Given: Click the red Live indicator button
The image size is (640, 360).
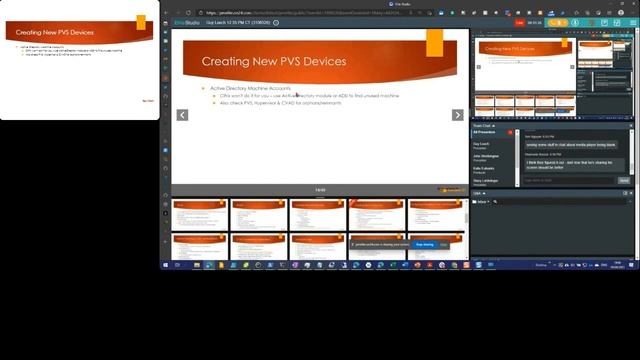Looking at the screenshot, I should pos(519,23).
